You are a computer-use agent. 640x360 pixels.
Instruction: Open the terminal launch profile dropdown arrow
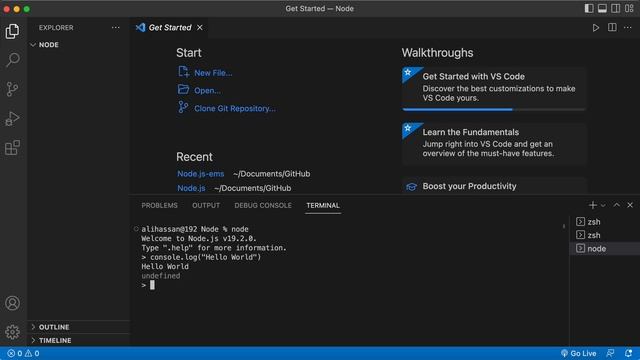(x=603, y=205)
